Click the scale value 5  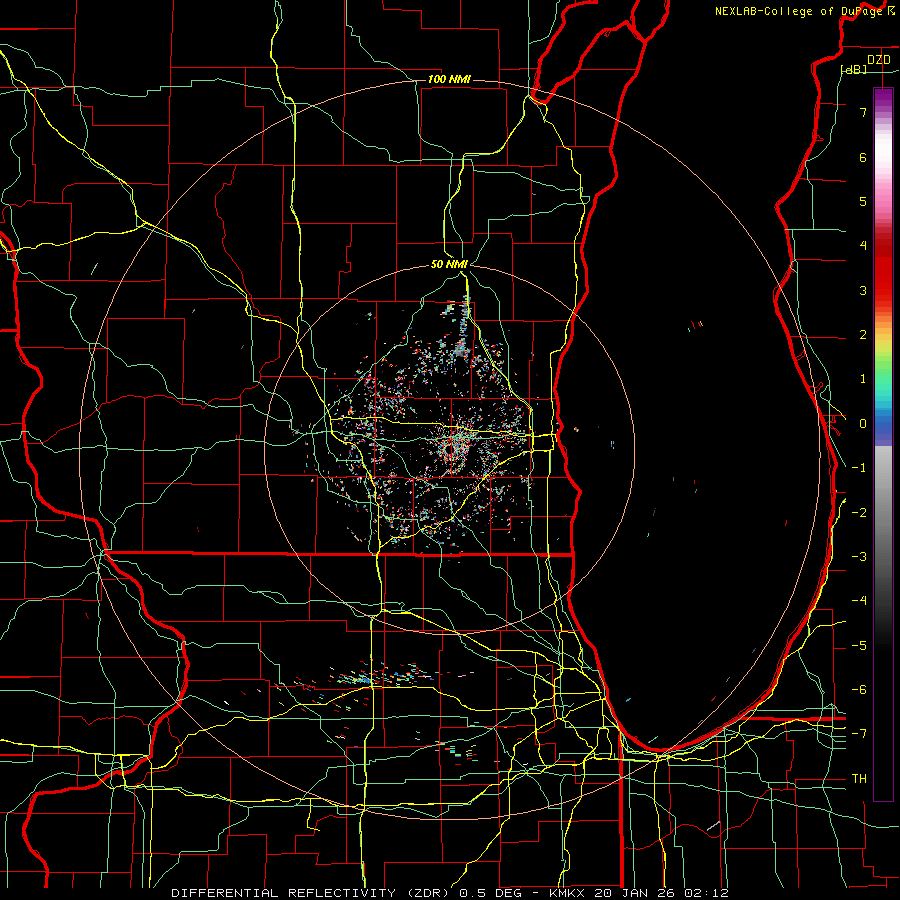point(863,201)
